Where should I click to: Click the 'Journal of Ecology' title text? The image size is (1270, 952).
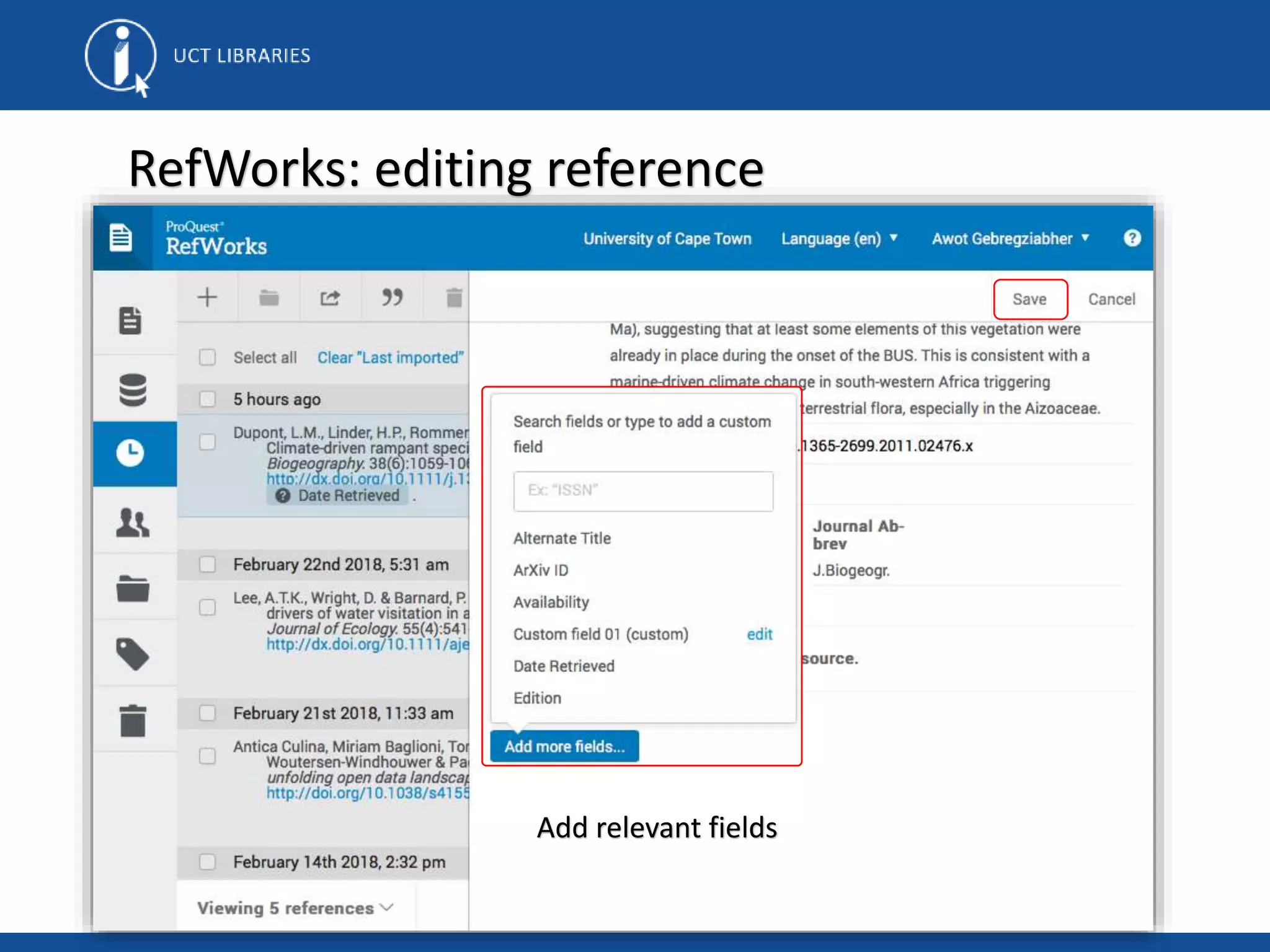coord(332,628)
